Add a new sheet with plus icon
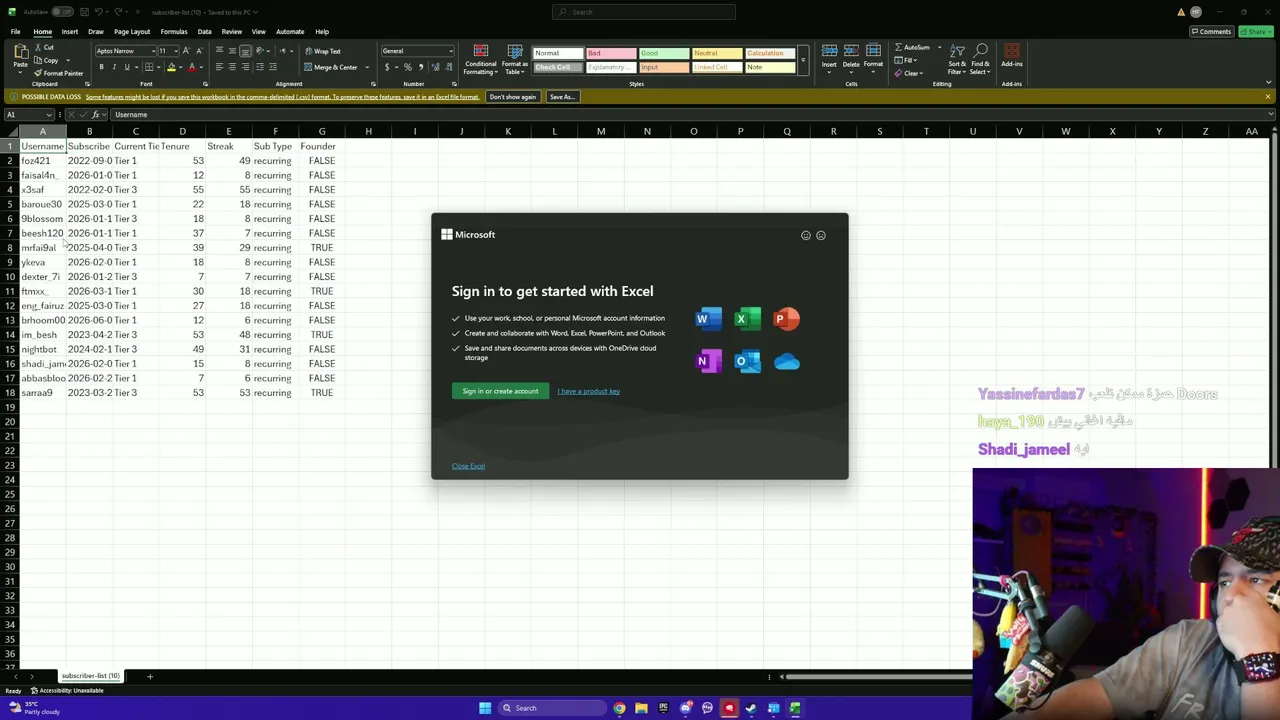This screenshot has height=720, width=1280. tap(150, 676)
